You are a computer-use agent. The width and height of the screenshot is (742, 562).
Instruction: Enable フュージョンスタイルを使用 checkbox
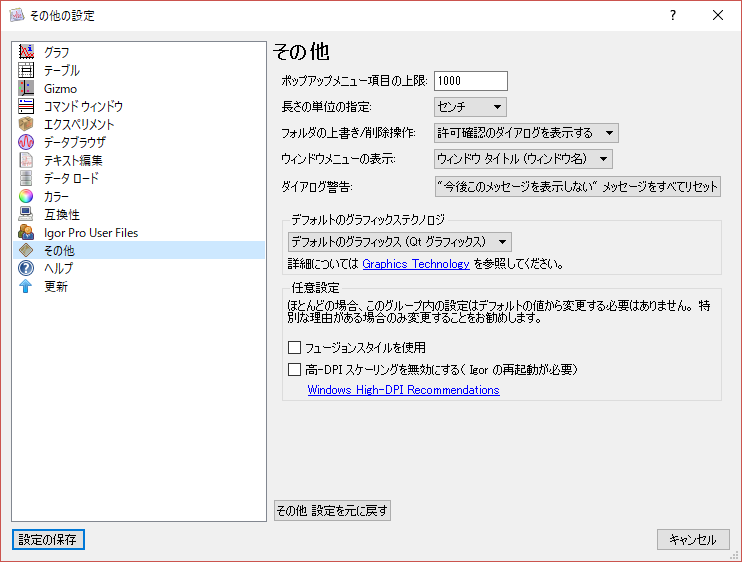click(x=294, y=348)
